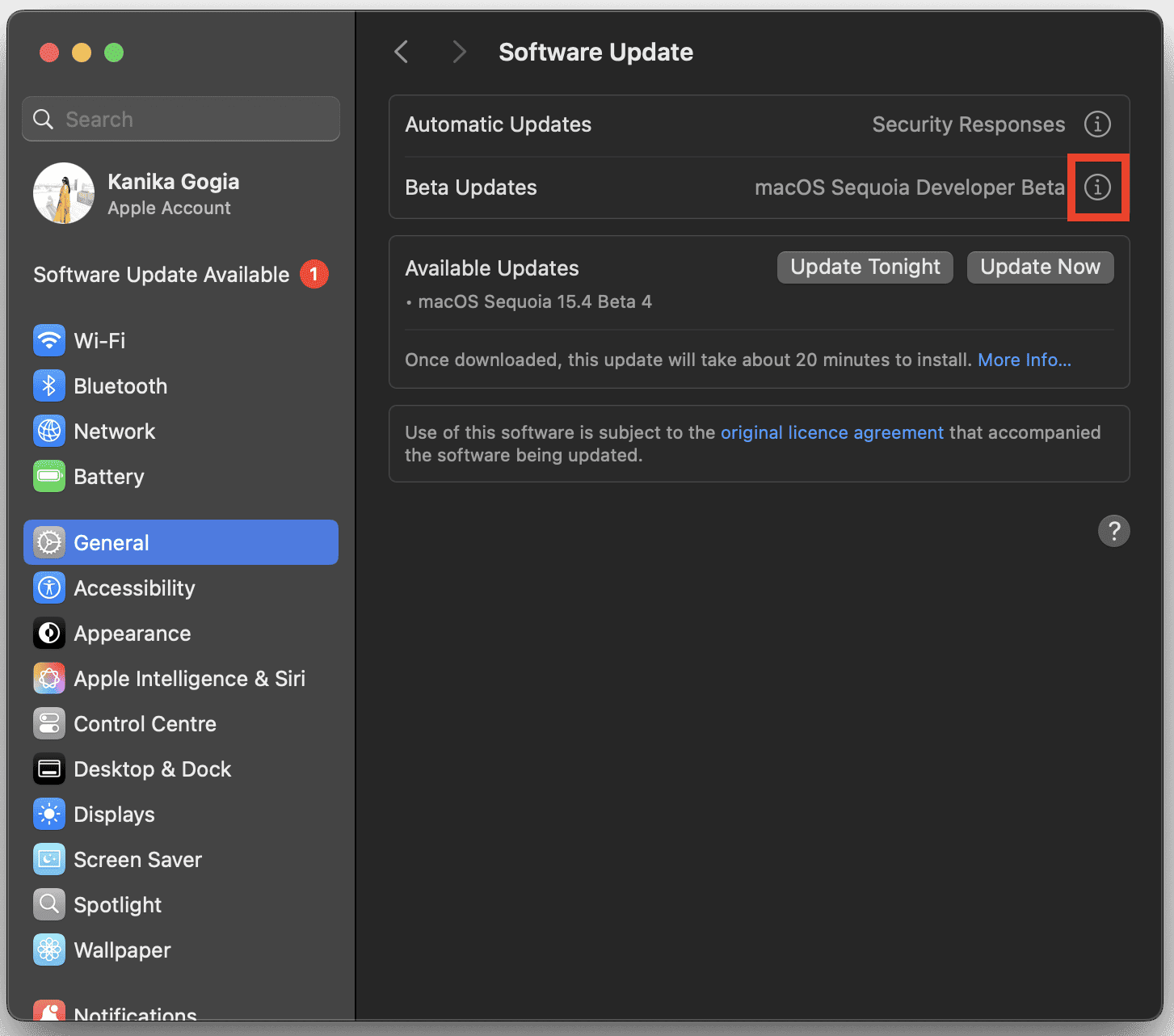Open Automatic Updates info button
The height and width of the screenshot is (1036, 1174).
pyautogui.click(x=1096, y=124)
